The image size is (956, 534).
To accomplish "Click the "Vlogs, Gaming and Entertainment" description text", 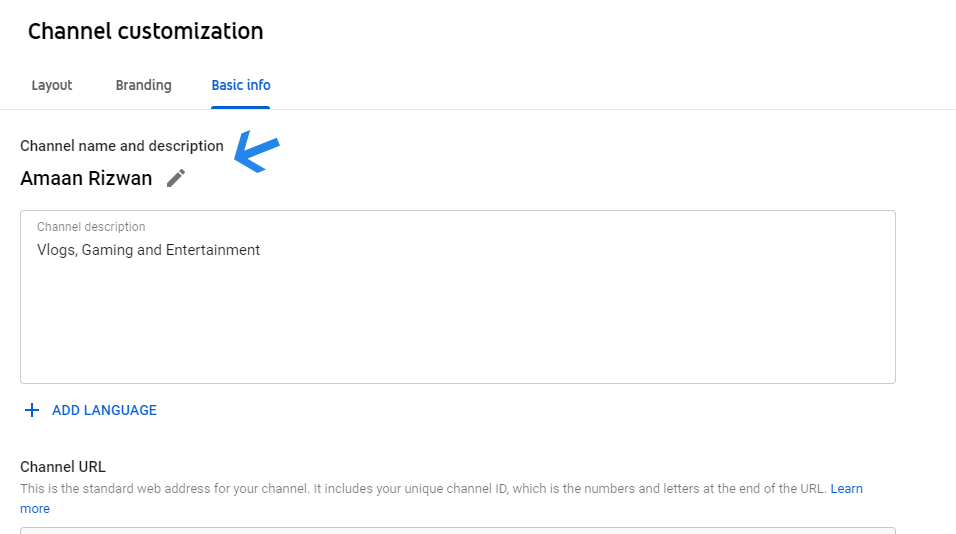I will click(x=148, y=250).
